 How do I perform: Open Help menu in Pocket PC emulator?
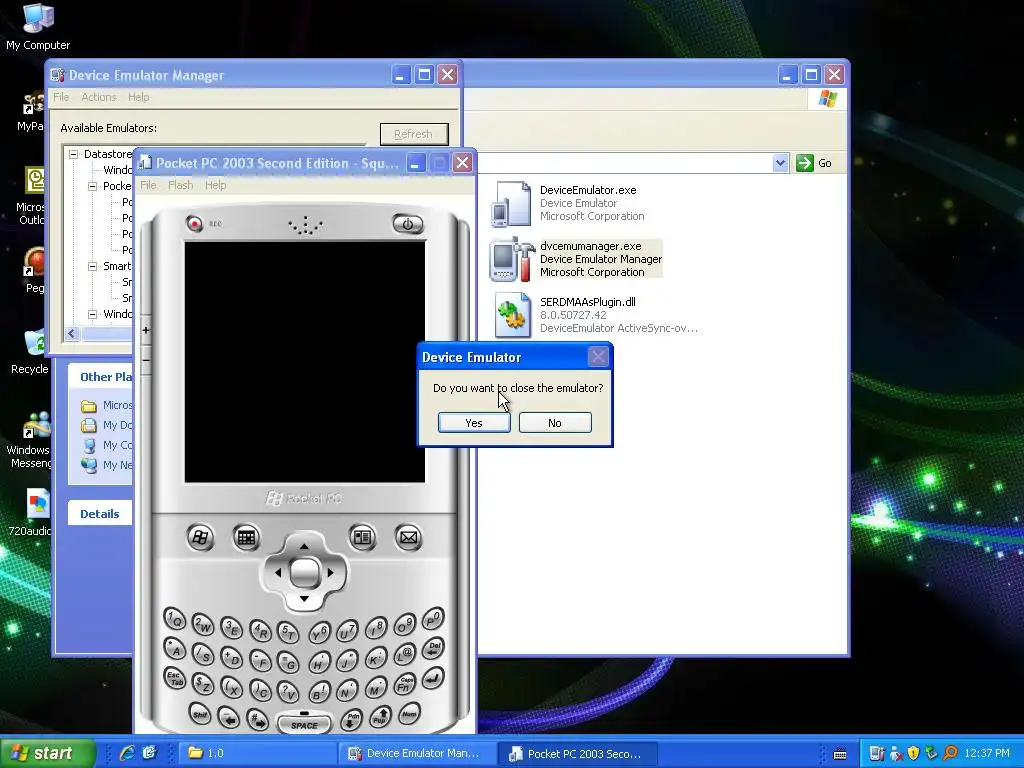pos(216,185)
